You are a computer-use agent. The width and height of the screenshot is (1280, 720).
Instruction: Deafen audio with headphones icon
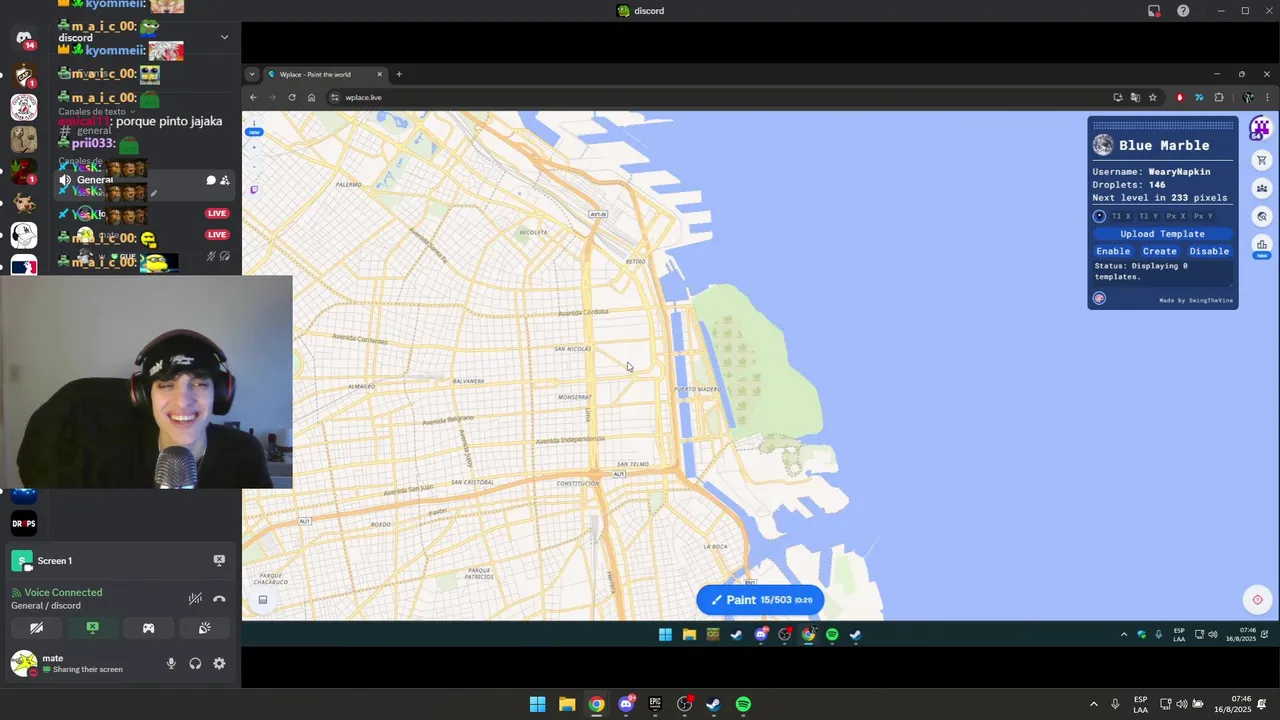195,663
